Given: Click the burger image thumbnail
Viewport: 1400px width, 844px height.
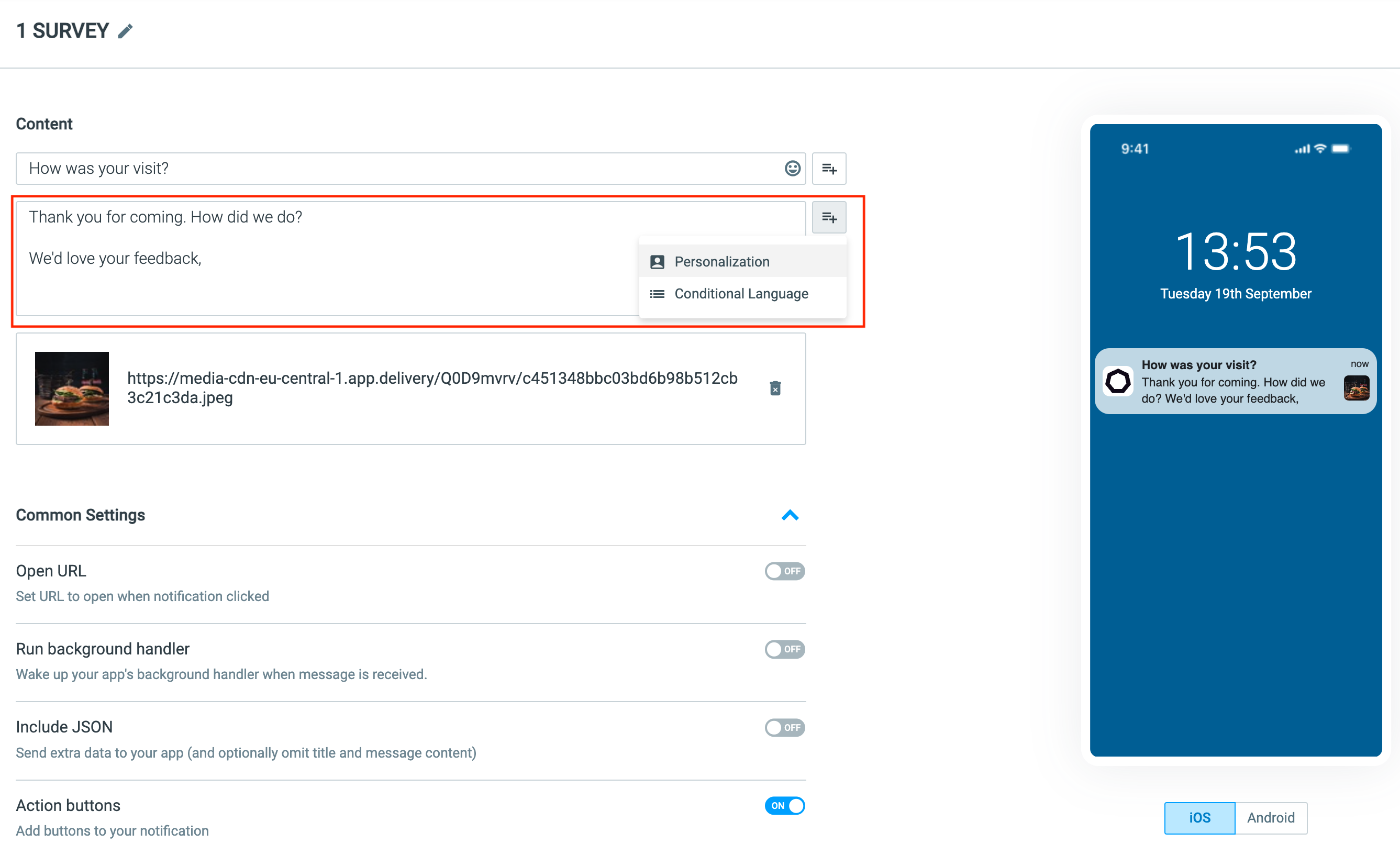Looking at the screenshot, I should coord(72,388).
